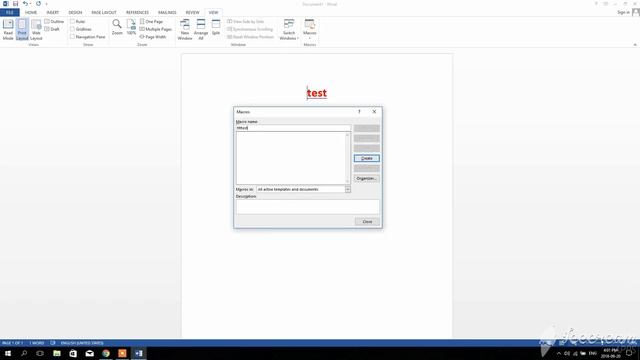Open Store app from taskbar
The image size is (640, 360).
[x=73, y=353]
